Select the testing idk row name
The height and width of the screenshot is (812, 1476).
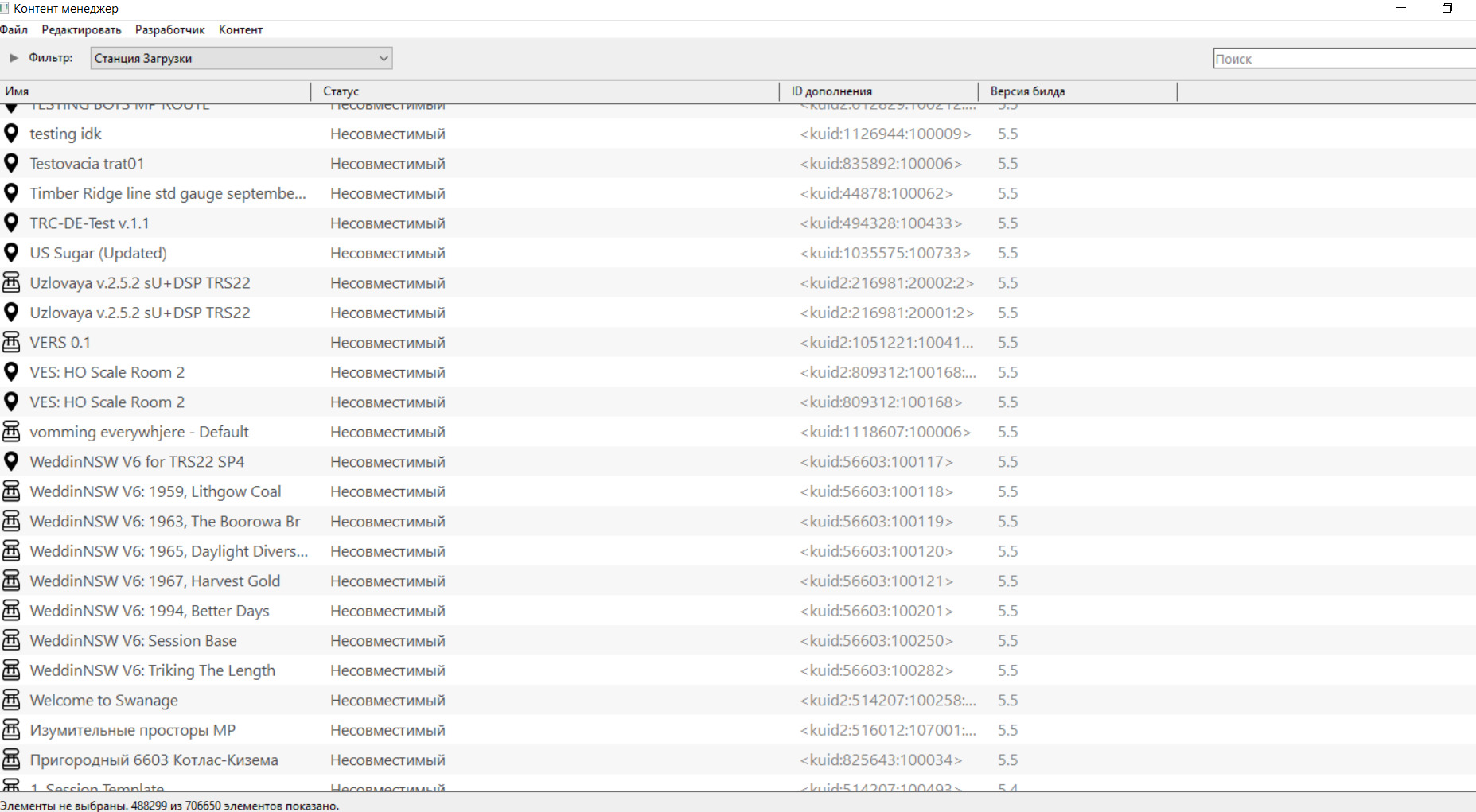(65, 134)
